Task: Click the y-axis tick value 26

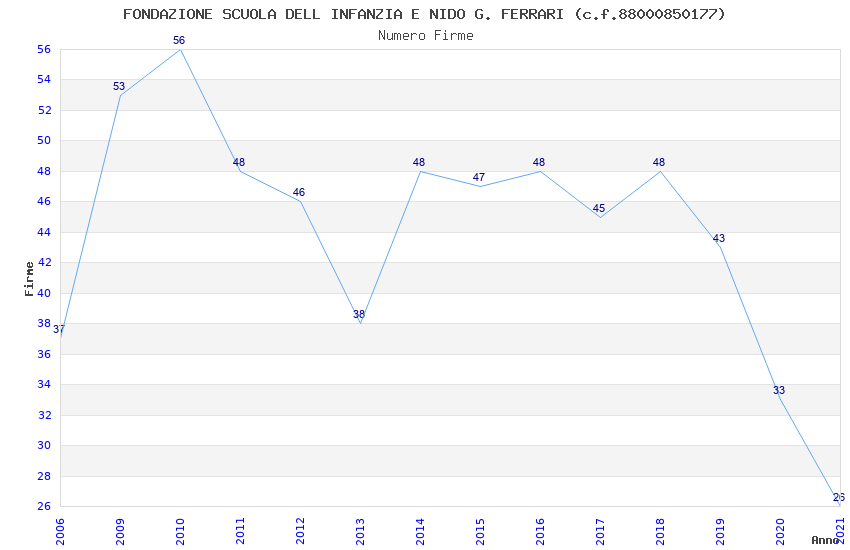Action: coord(44,506)
